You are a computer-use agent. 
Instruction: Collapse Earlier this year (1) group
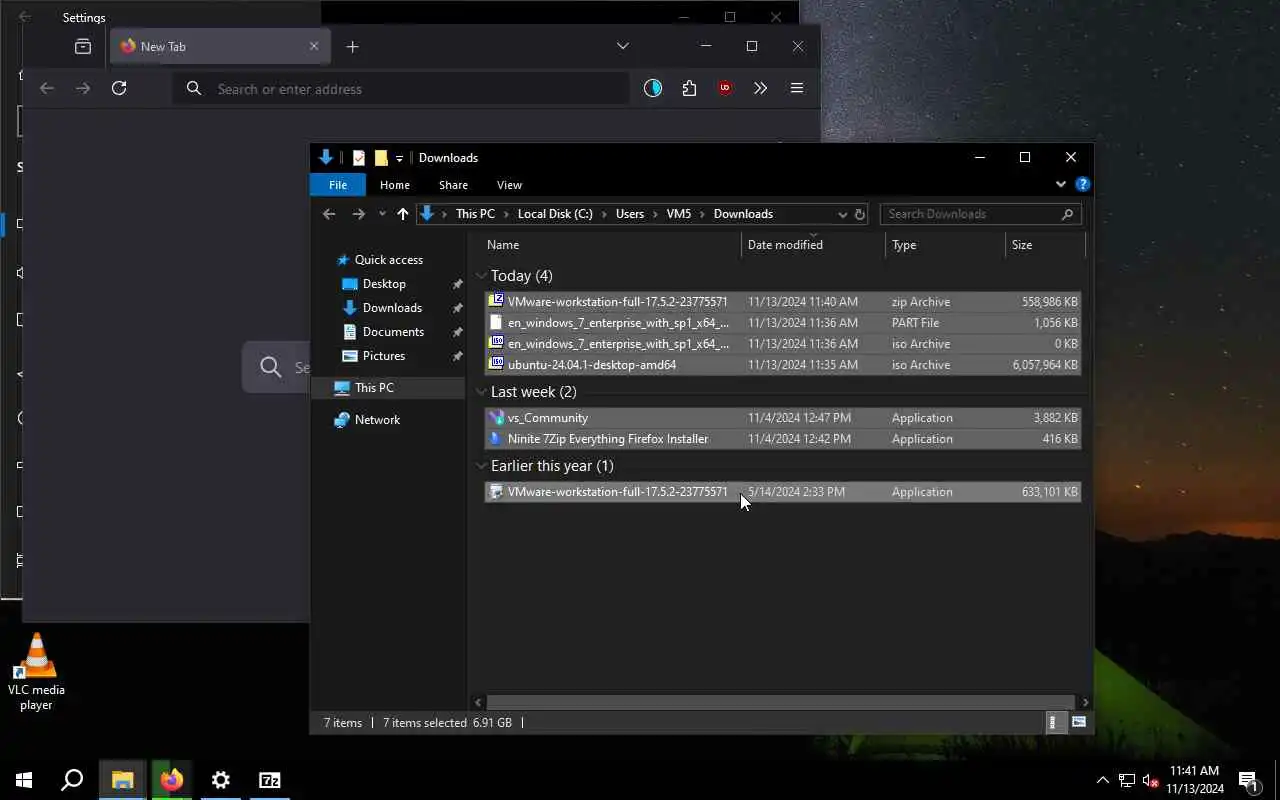(482, 466)
